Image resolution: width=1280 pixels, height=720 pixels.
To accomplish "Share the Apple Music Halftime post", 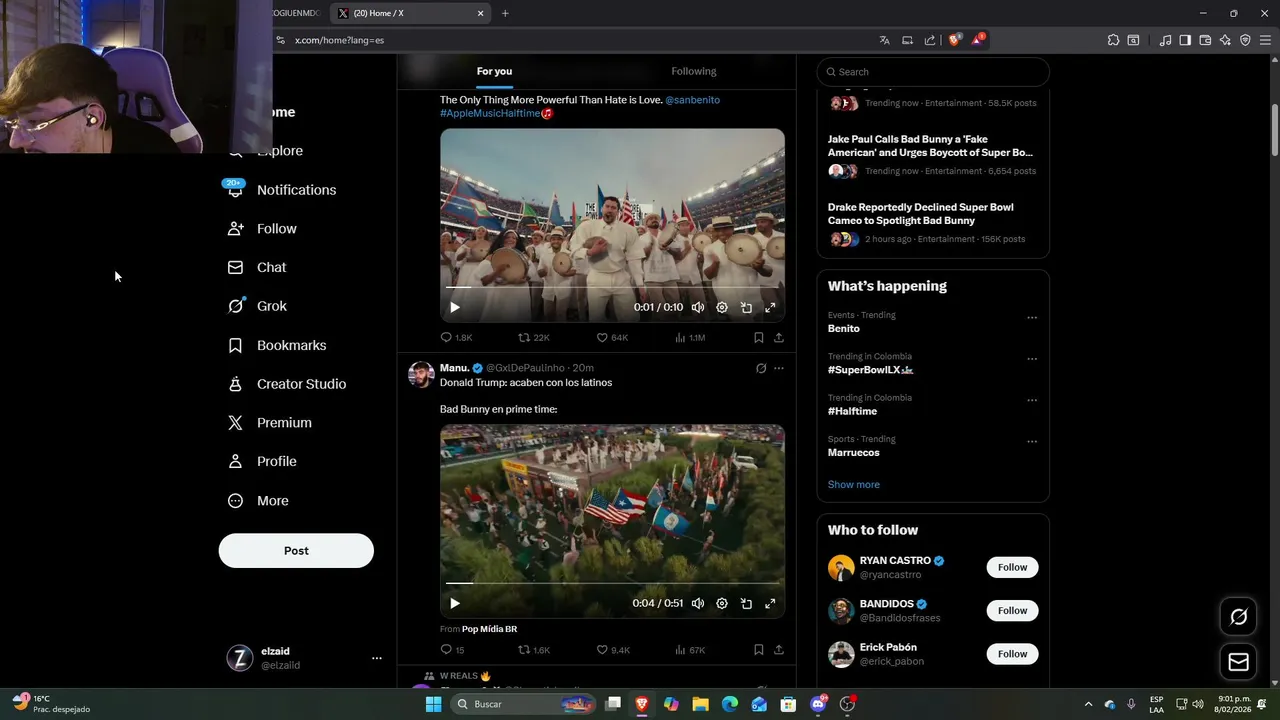I will pyautogui.click(x=779, y=338).
